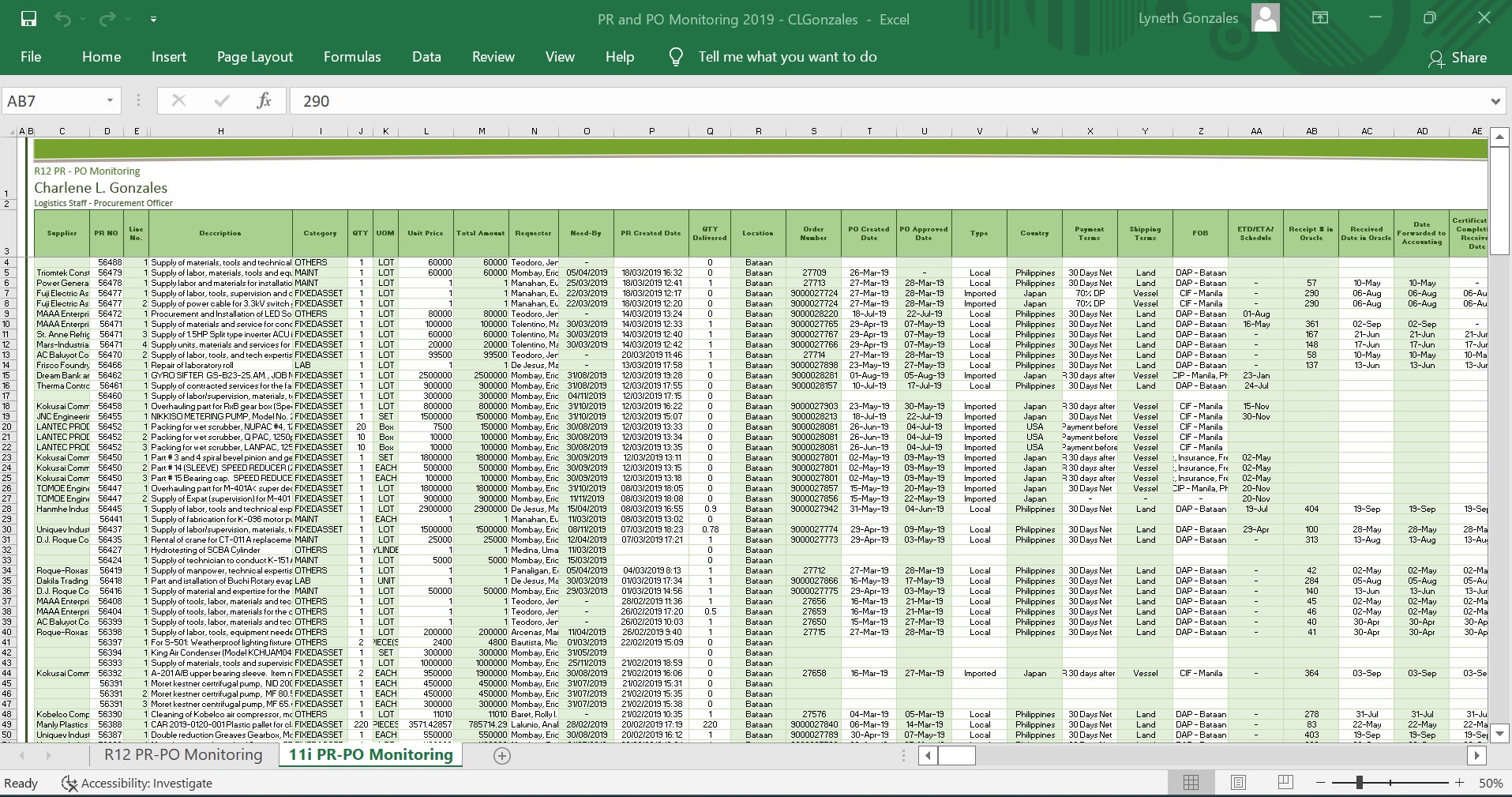Switch to Page Layout view icon
Screen dimensions: 1512x797
(1238, 783)
